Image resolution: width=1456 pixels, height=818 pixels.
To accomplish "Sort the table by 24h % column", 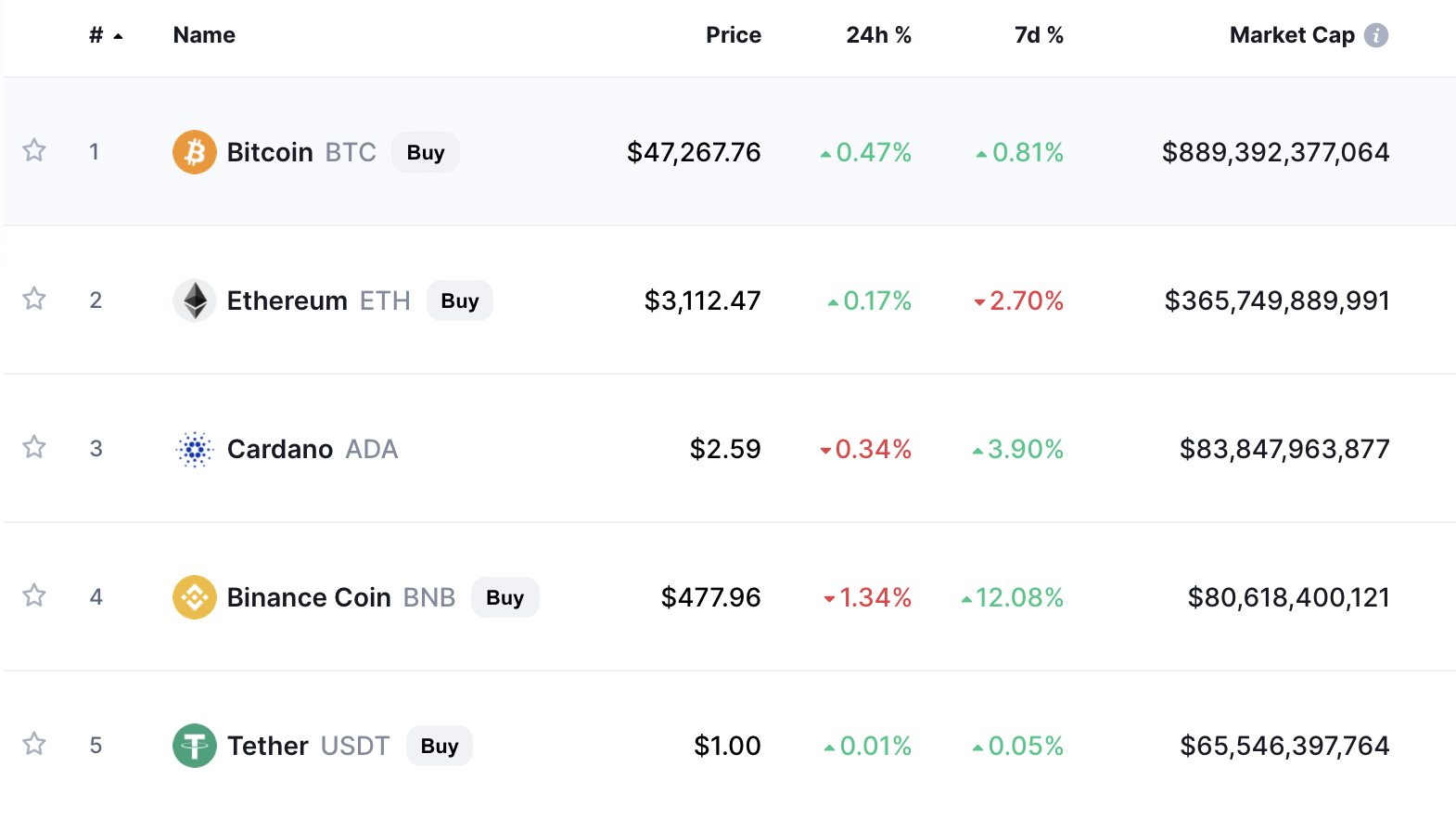I will tap(878, 35).
